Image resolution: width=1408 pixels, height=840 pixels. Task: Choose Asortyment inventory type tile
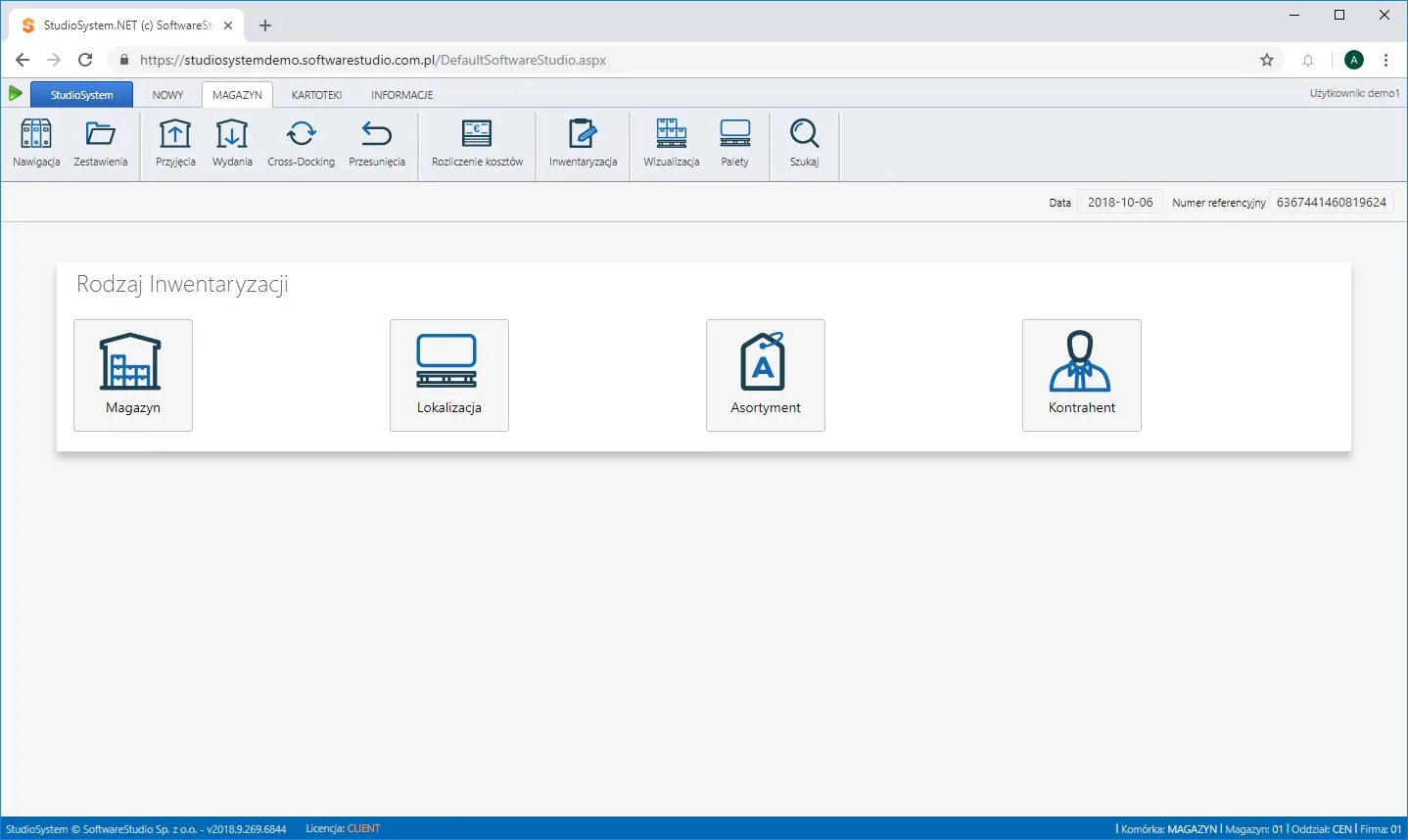click(x=766, y=375)
